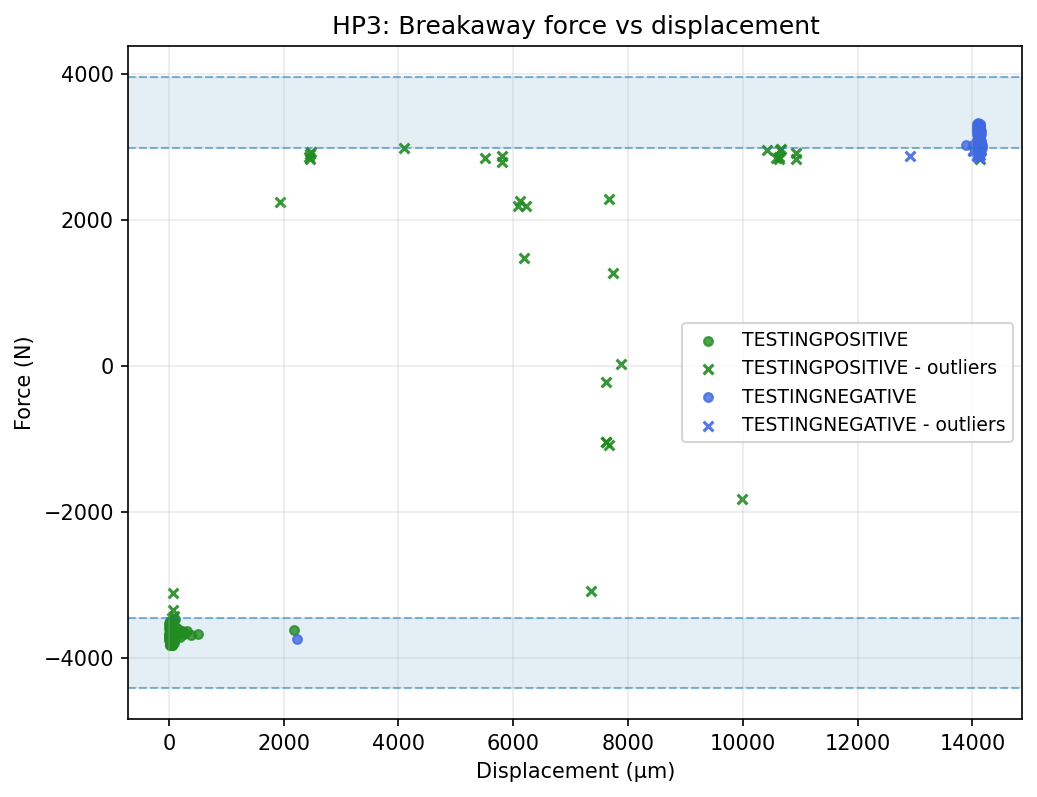Click the TESTINGPOSITIVE - outliers legend label

click(868, 368)
